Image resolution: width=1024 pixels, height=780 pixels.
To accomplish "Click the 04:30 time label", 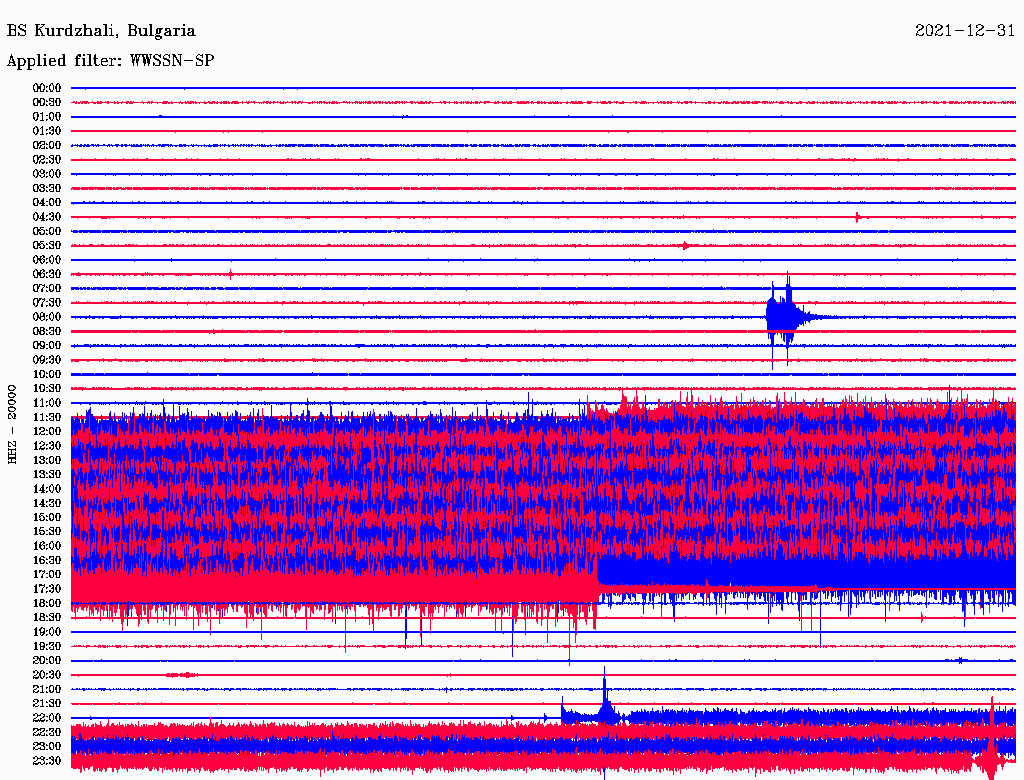I will [47, 217].
